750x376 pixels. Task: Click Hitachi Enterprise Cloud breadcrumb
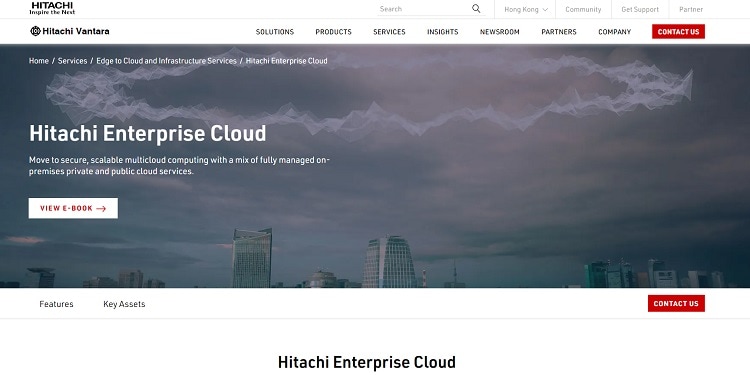(x=287, y=61)
